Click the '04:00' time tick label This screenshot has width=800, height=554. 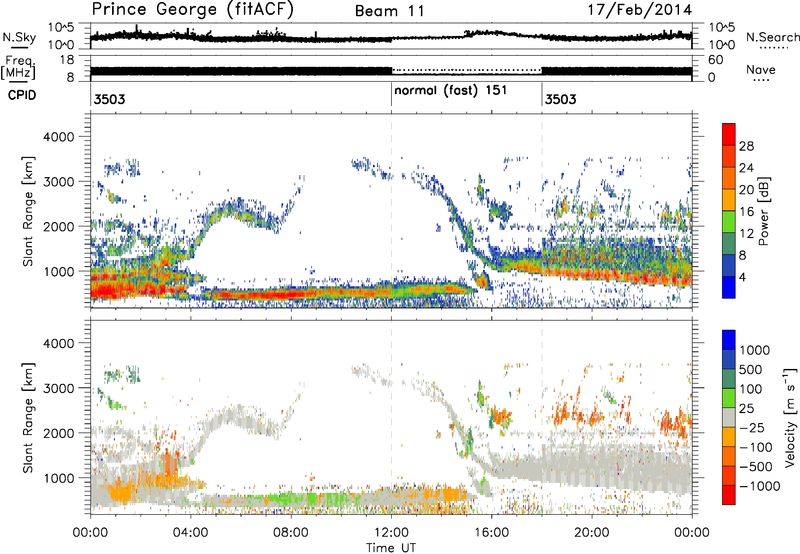pyautogui.click(x=191, y=533)
